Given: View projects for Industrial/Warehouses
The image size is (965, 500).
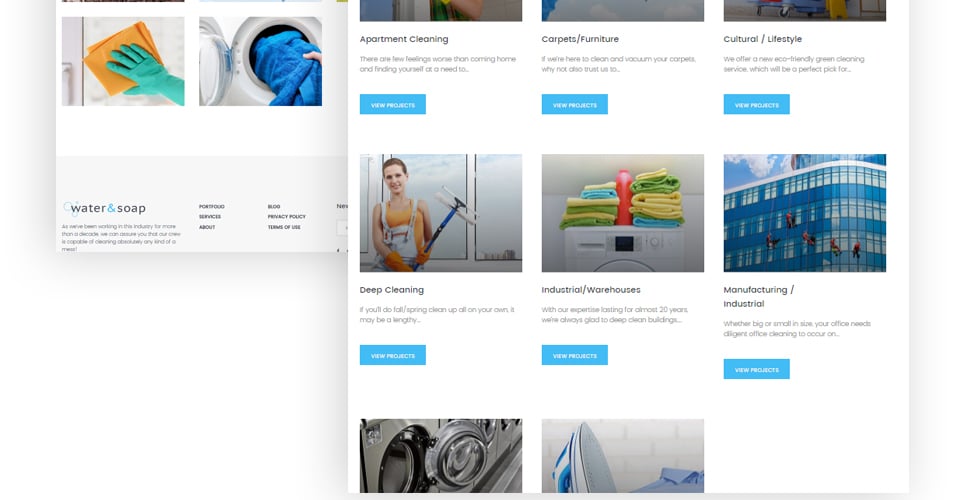Looking at the screenshot, I should pyautogui.click(x=575, y=355).
